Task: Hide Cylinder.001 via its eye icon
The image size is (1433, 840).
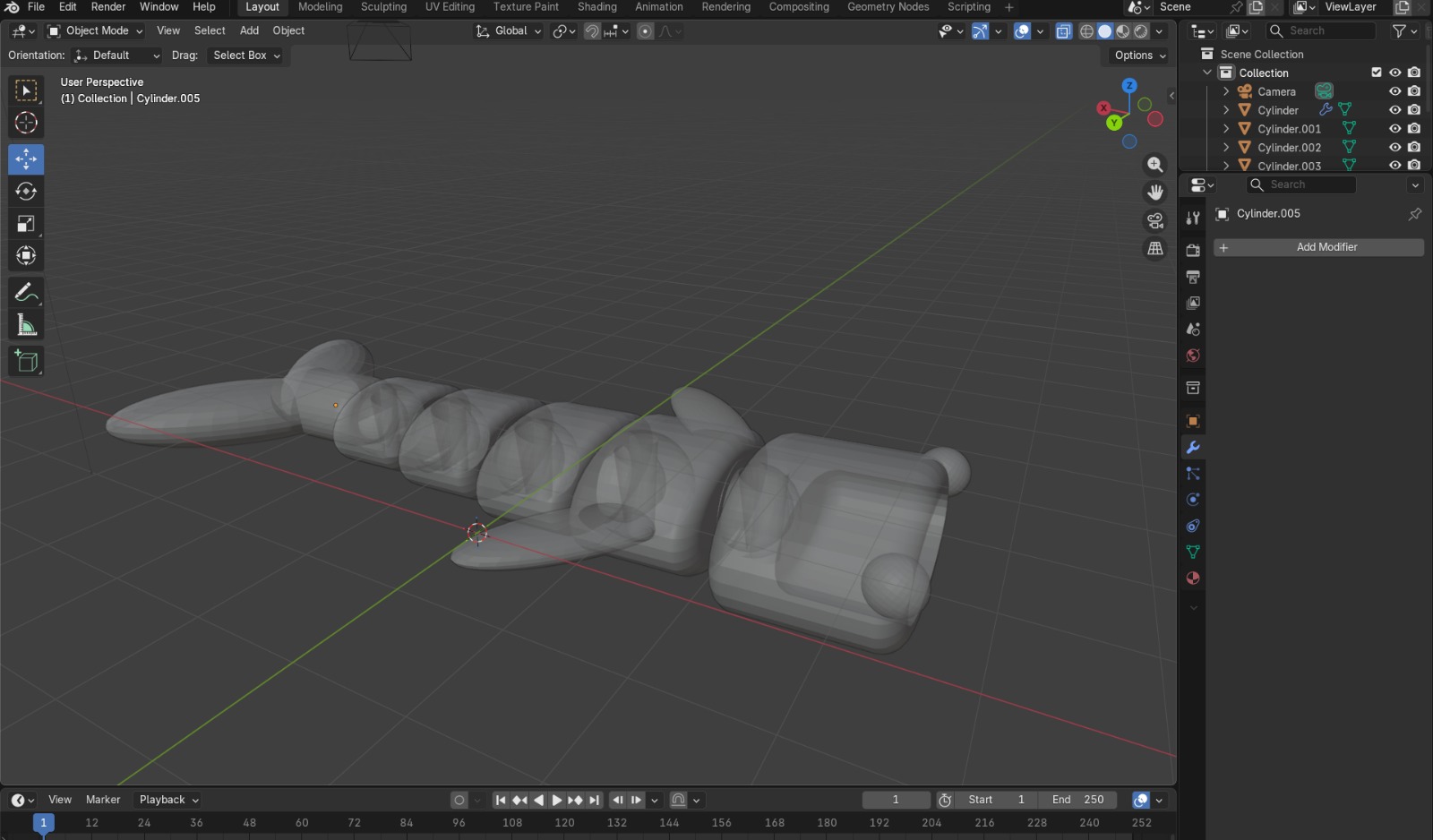Action: tap(1394, 128)
